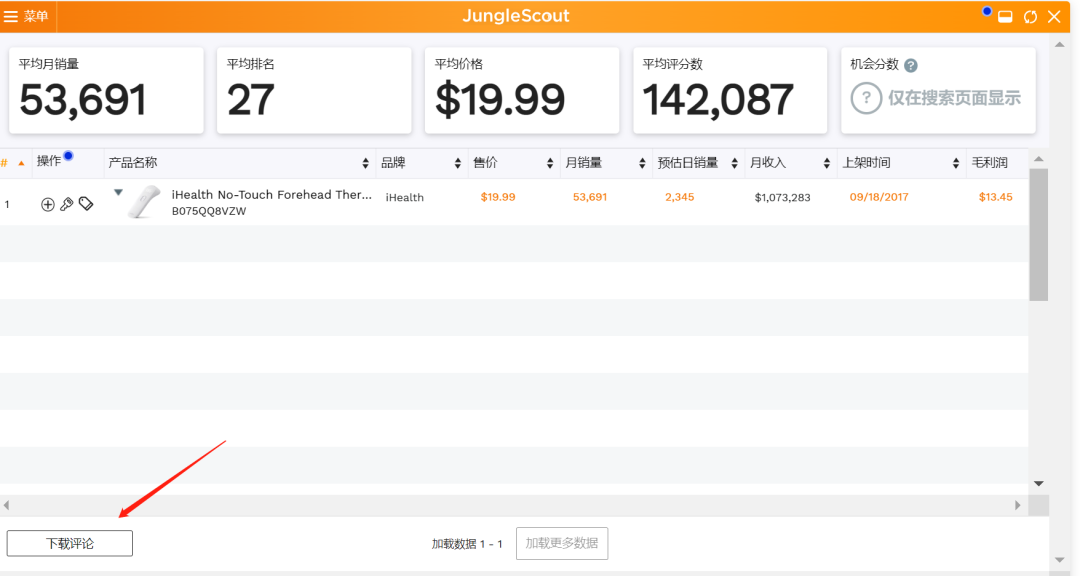This screenshot has width=1080, height=576.
Task: Click the 下载评论 button
Action: pos(70,543)
